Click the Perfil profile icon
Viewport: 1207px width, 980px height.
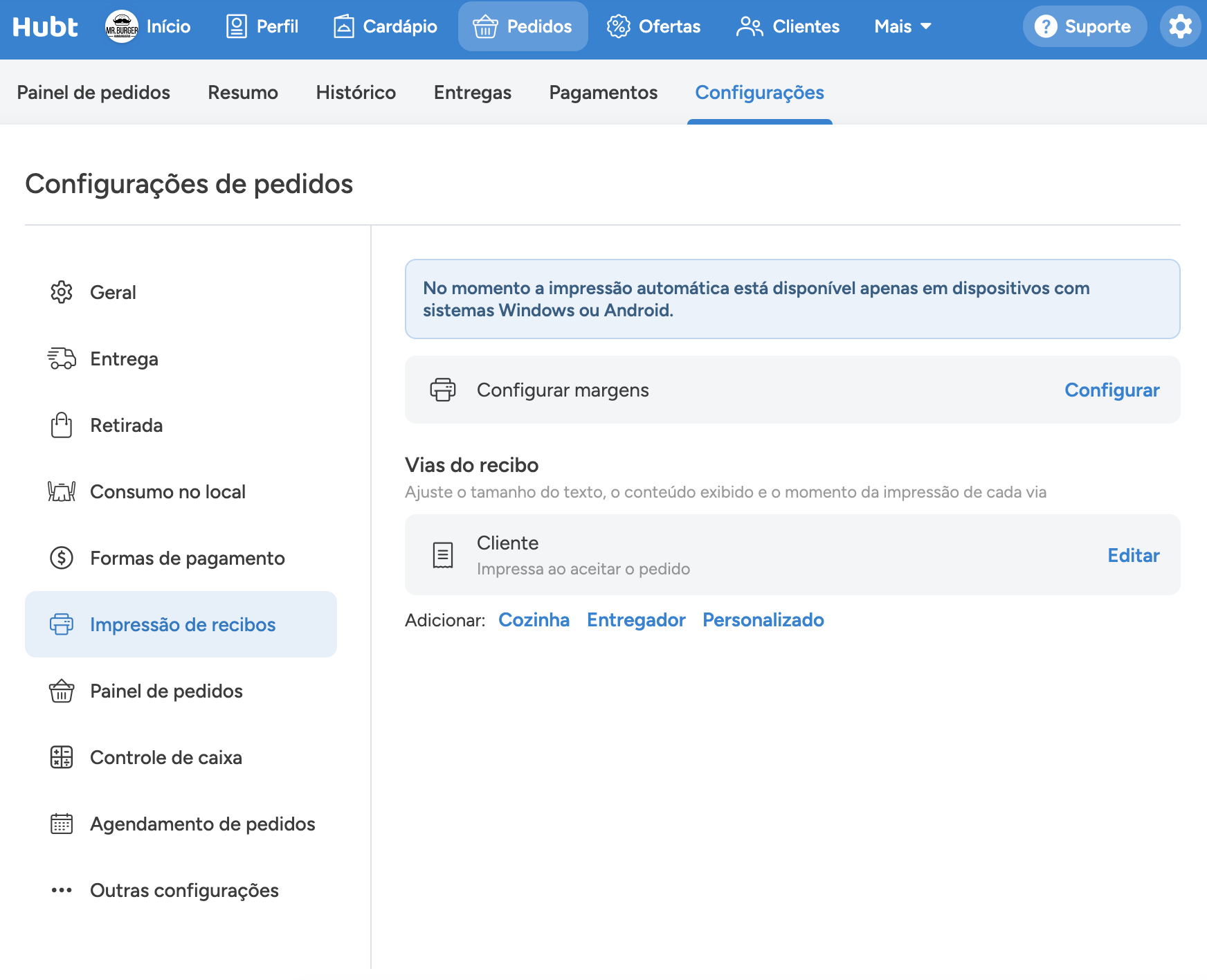[237, 27]
